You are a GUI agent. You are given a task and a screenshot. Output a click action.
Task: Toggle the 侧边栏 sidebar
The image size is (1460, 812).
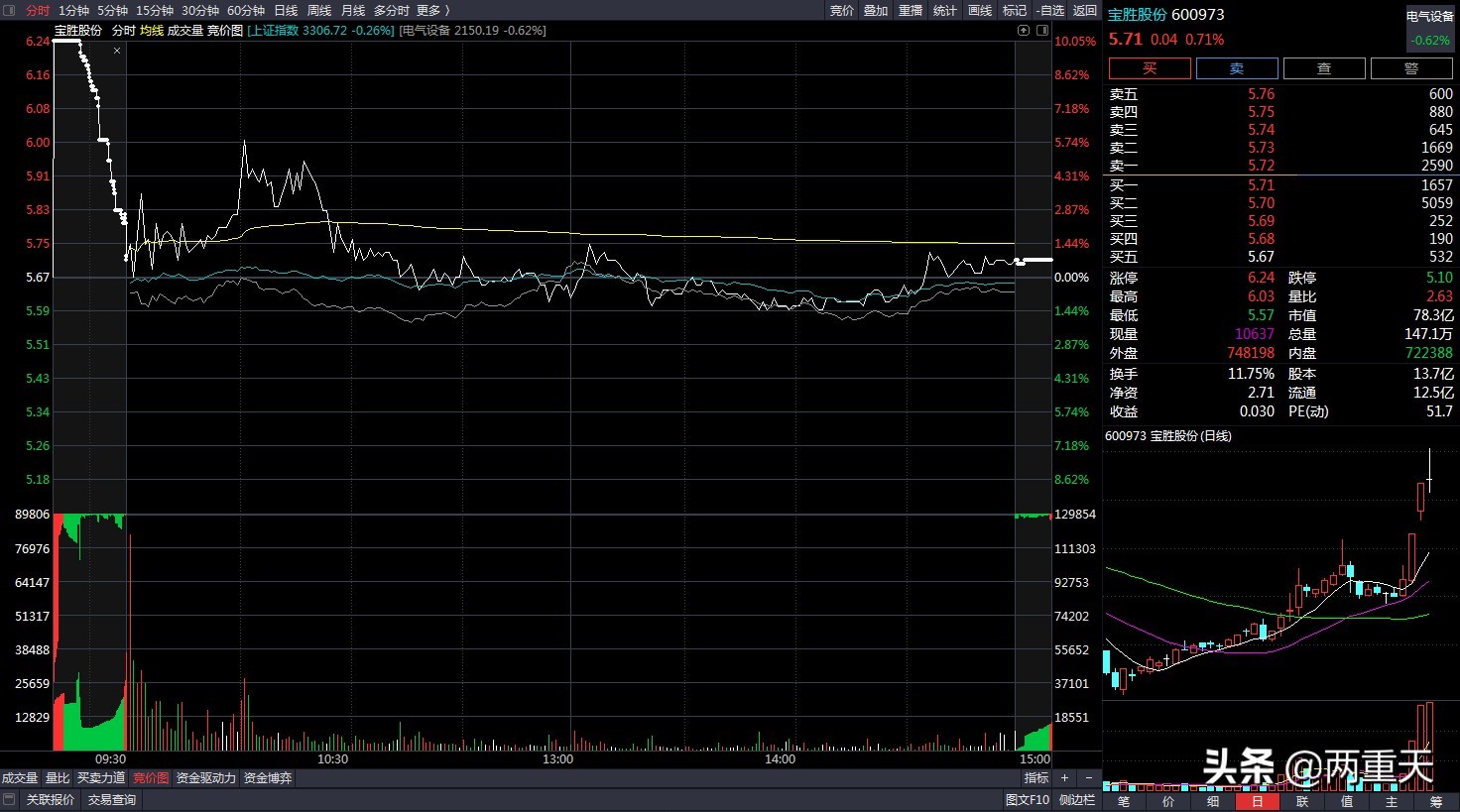[x=1077, y=800]
